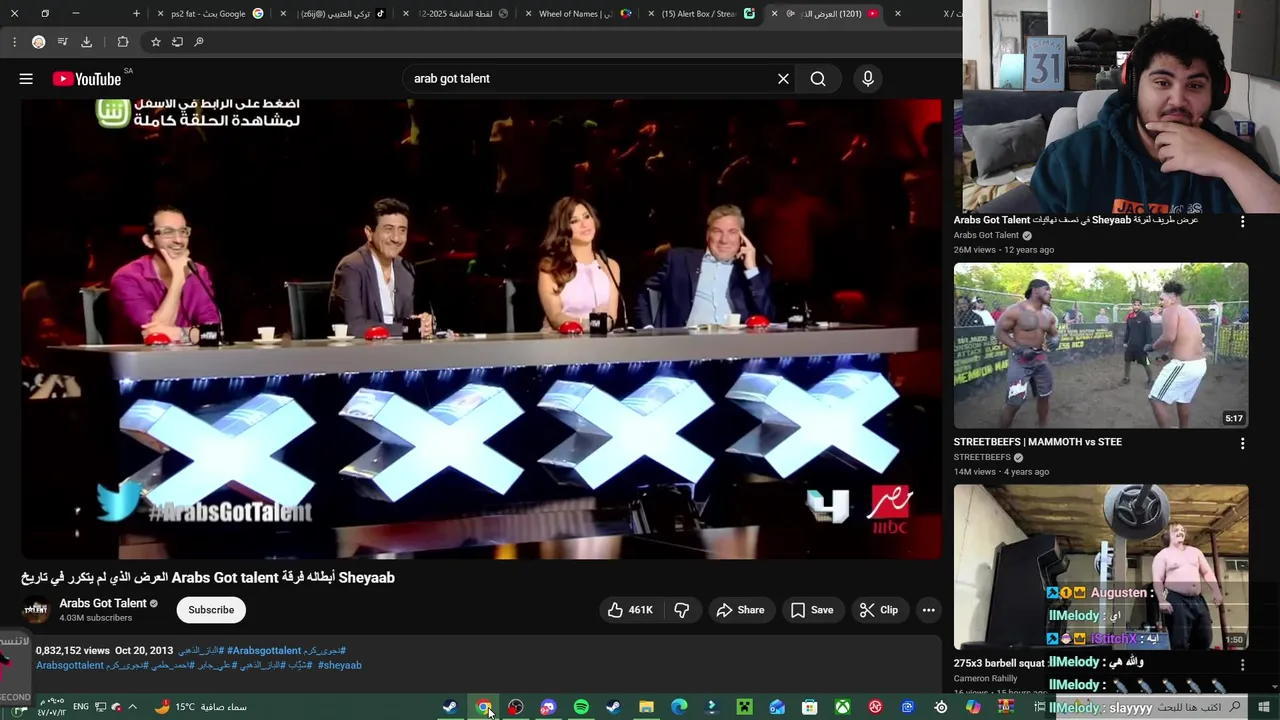Open STREETBEEFS channel name link
Screen dimensions: 1280x720
point(982,457)
